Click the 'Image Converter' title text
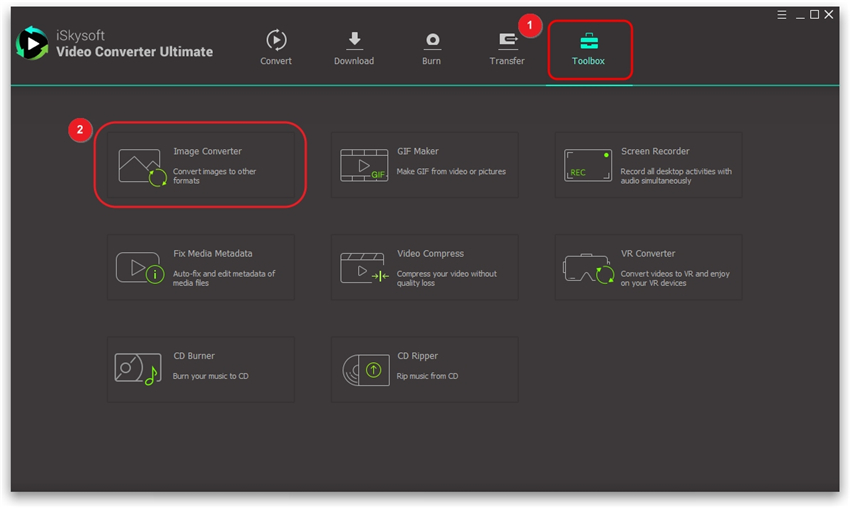 coord(207,152)
